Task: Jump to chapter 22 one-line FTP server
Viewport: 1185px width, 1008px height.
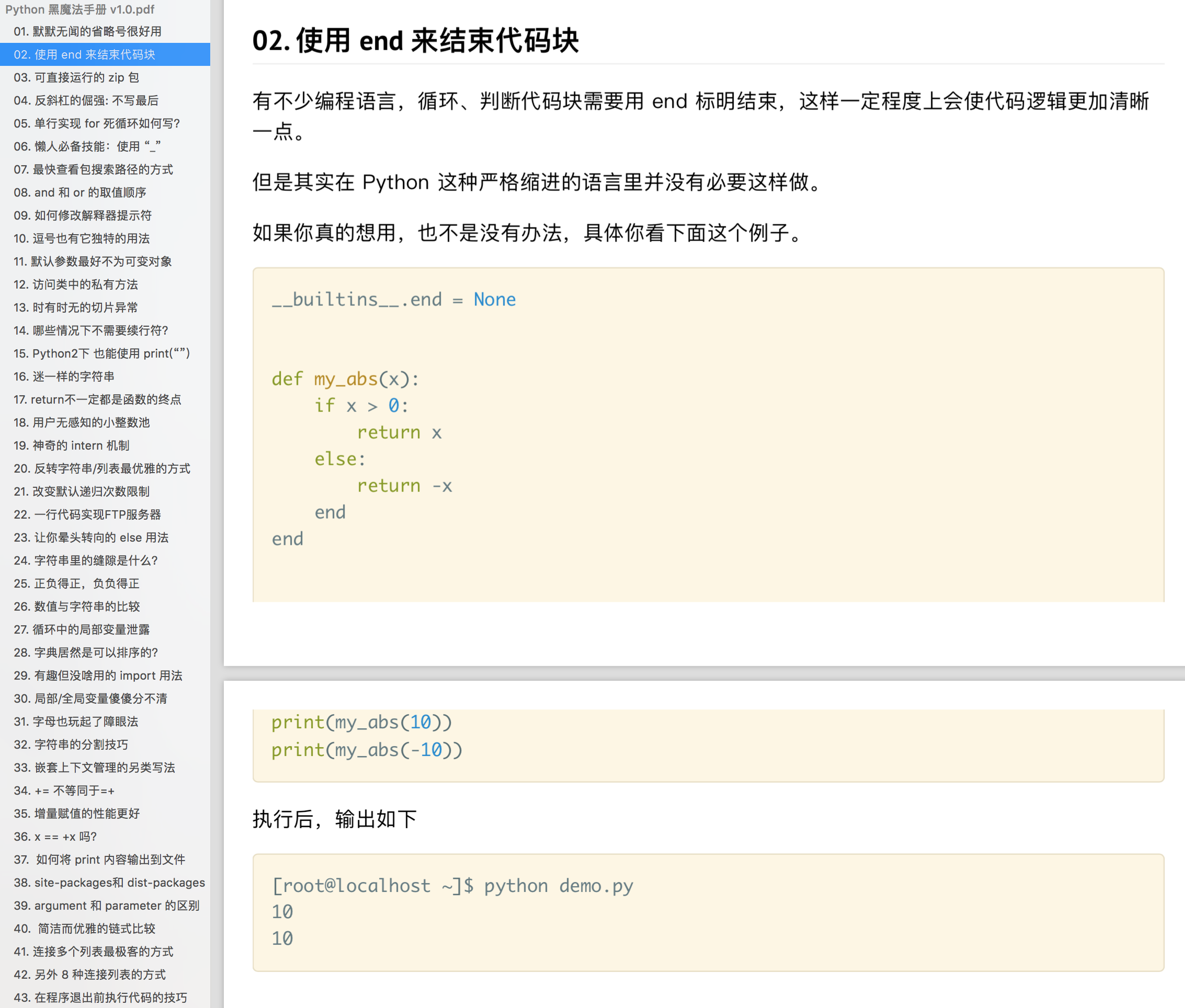Action: pos(87,514)
